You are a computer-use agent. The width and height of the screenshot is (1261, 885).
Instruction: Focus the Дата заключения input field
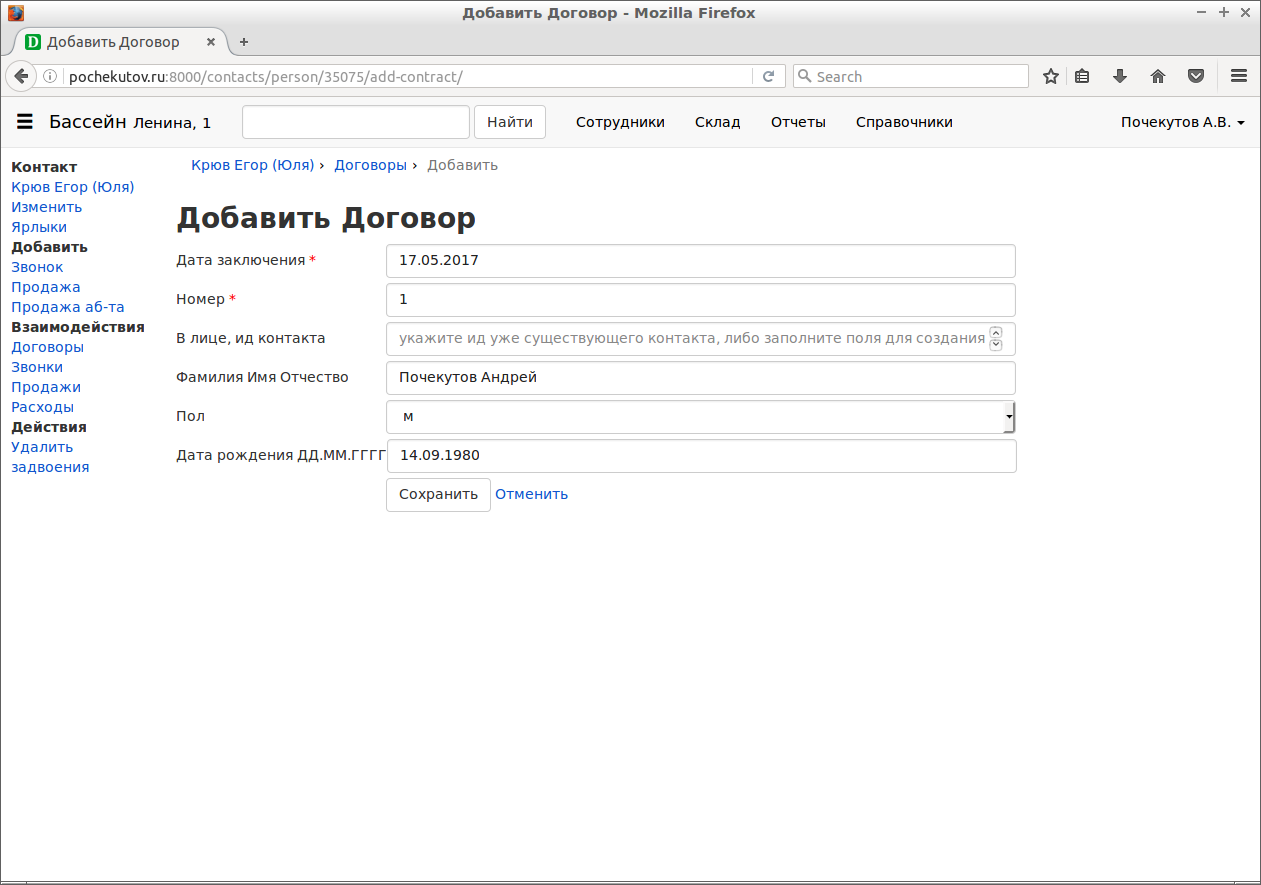700,260
